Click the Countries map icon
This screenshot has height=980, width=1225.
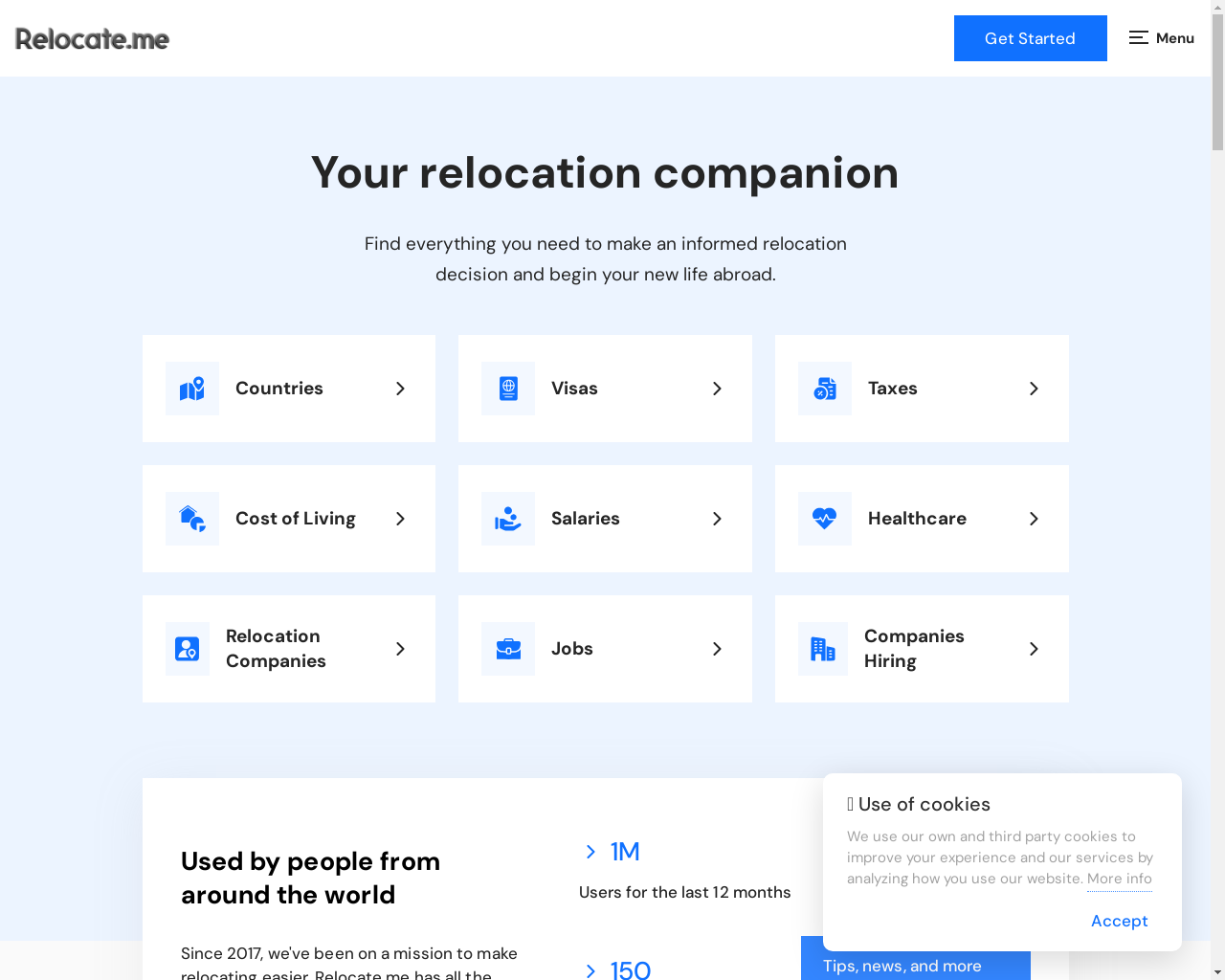[192, 389]
